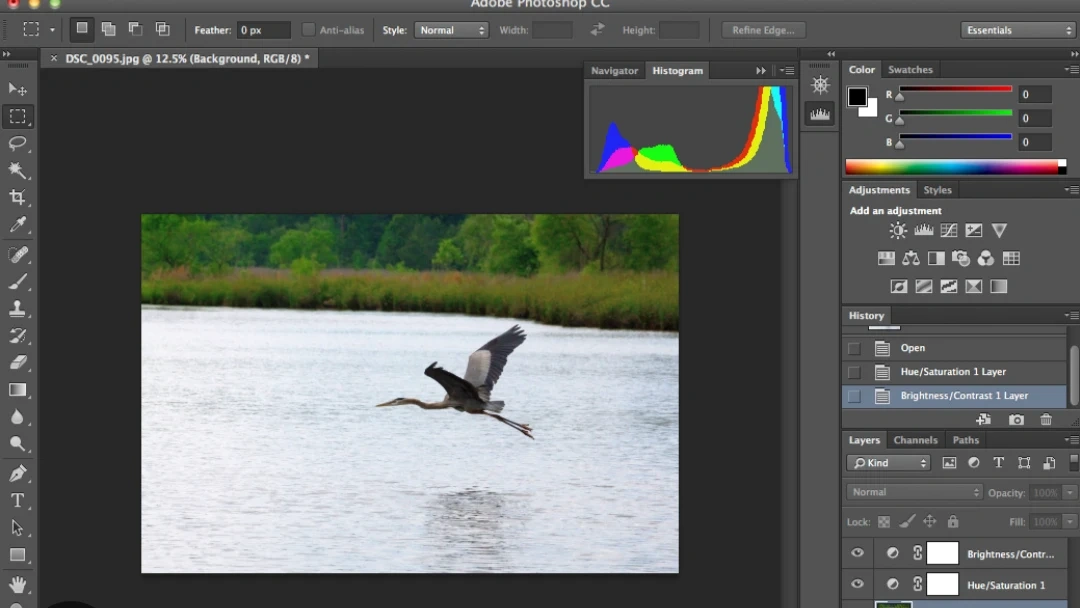
Task: Expand the collapsed toolbar double arrows
Action: (x=7, y=54)
